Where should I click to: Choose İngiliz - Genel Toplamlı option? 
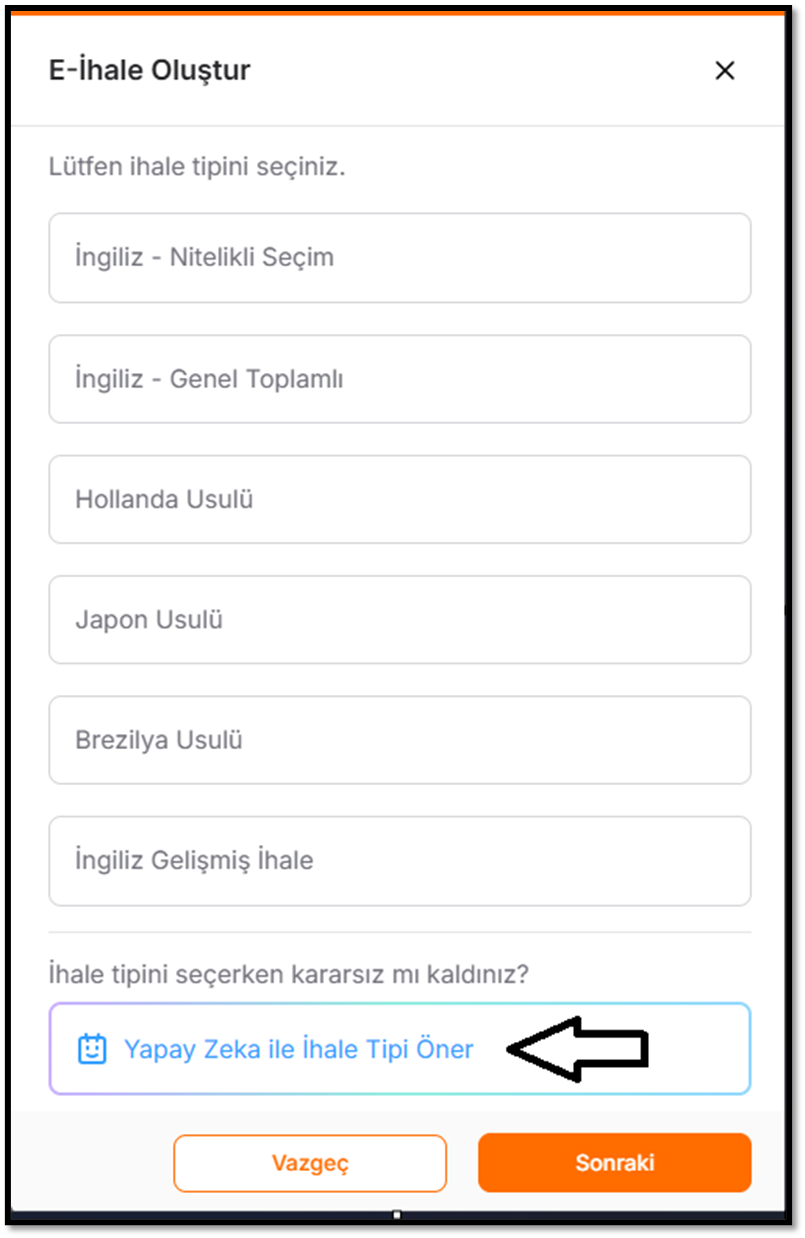pos(400,379)
